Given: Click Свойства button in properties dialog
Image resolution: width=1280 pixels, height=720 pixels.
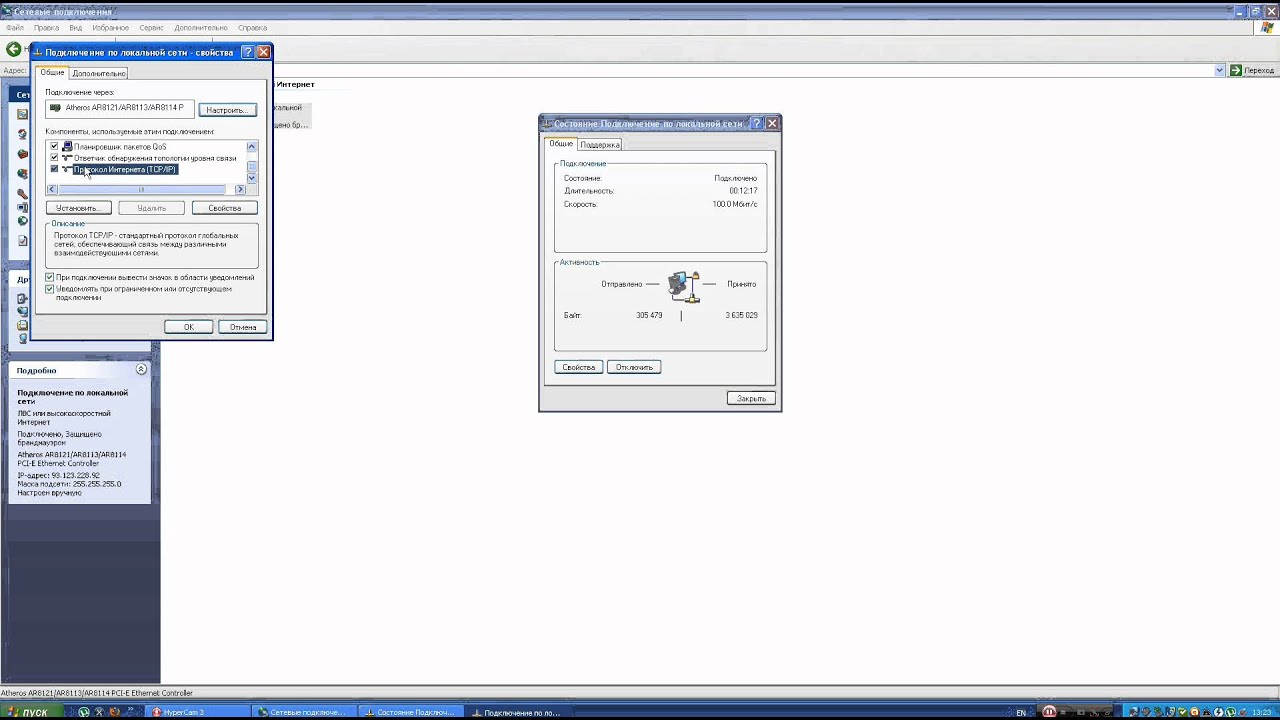Looking at the screenshot, I should [224, 208].
